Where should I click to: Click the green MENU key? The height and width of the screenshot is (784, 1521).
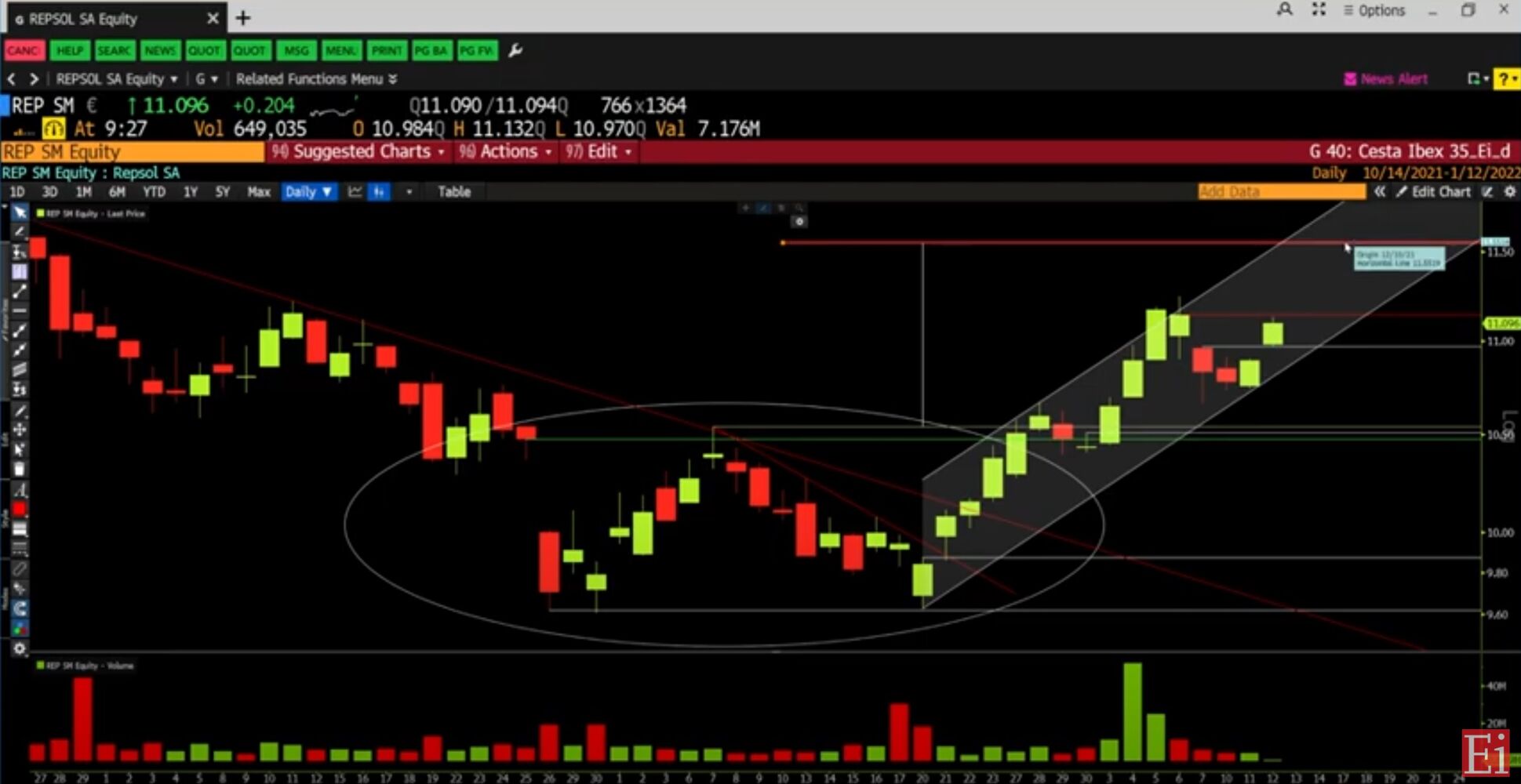(x=341, y=51)
